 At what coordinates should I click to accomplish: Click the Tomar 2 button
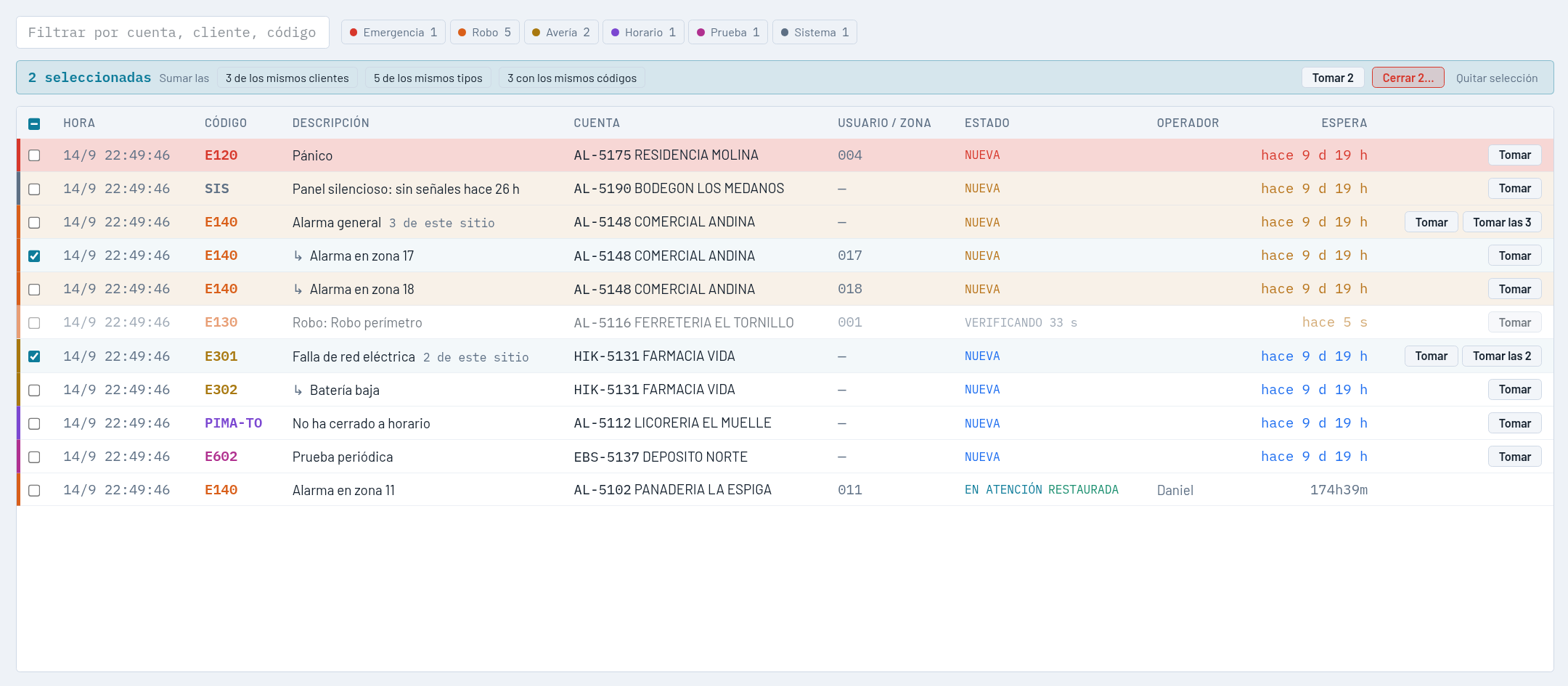[1333, 78]
